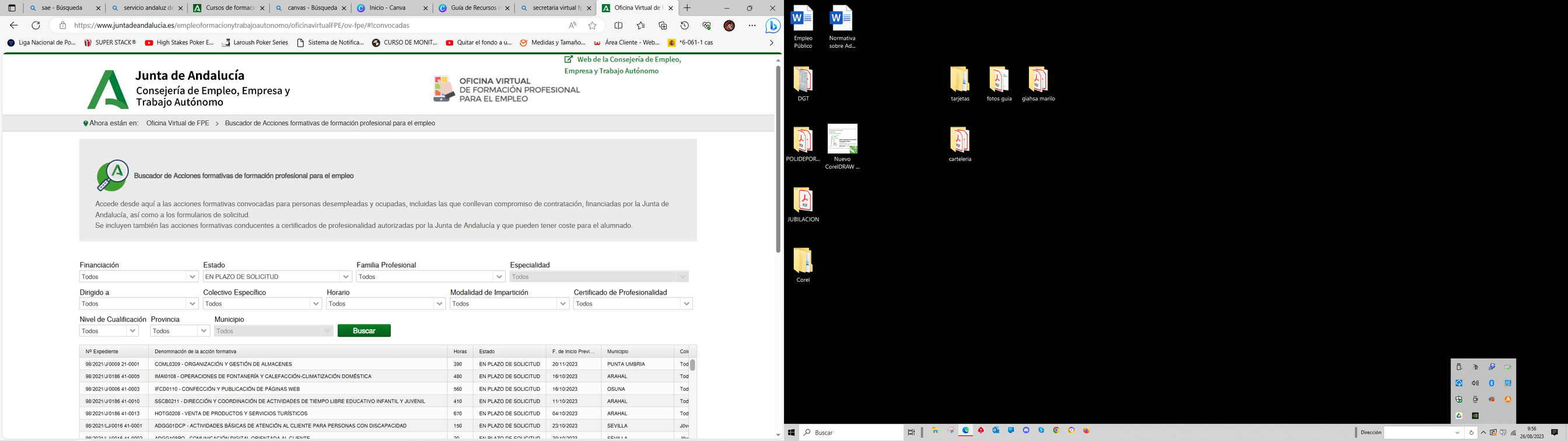Open Edge split screen icon
This screenshot has width=1568, height=441.
618,26
